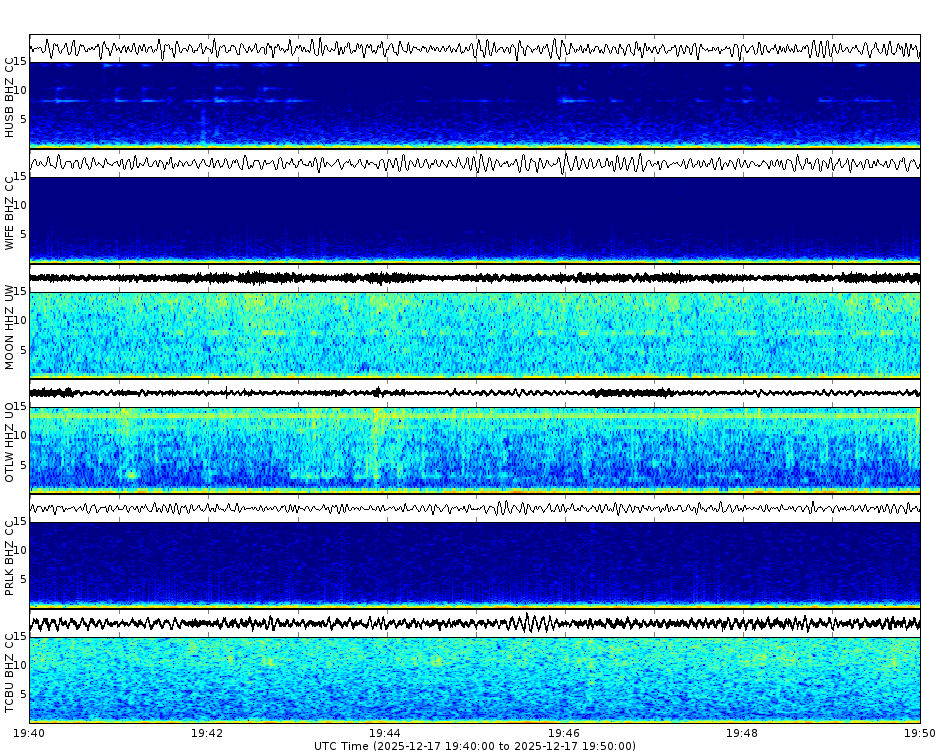Click the OTLW HHZ UO station label
Viewport: 950px width, 756px height.
(x=10, y=443)
